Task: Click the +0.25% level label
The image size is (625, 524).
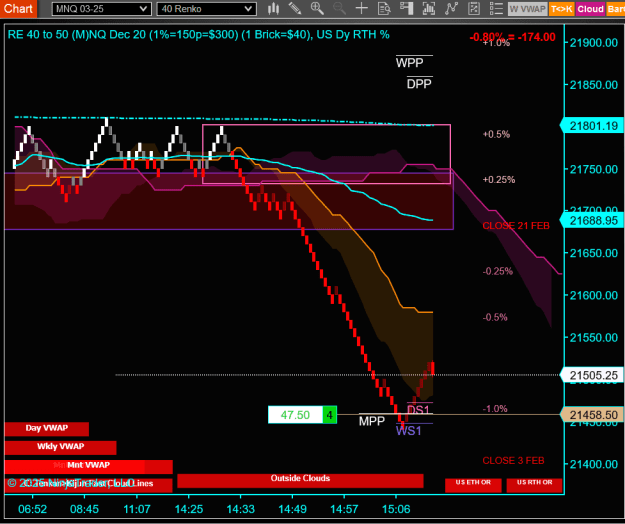Action: pyautogui.click(x=499, y=180)
